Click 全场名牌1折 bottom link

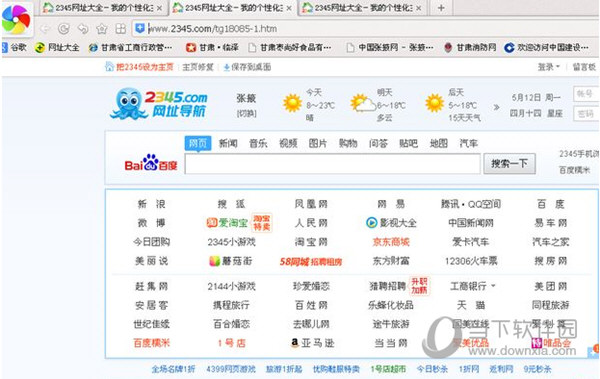[173, 369]
